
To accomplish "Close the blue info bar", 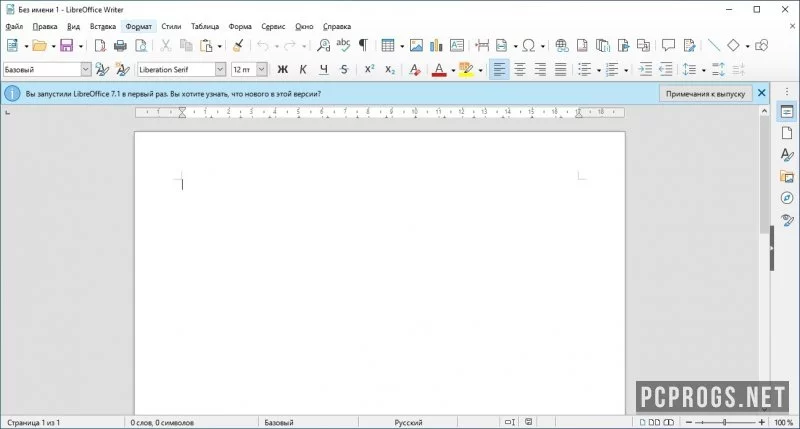I will (762, 93).
